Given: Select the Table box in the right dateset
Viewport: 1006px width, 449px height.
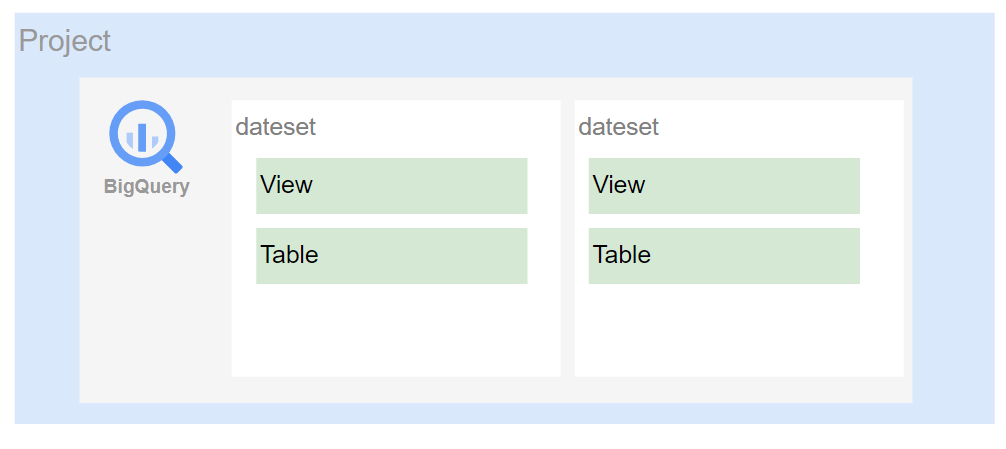Looking at the screenshot, I should coord(724,256).
